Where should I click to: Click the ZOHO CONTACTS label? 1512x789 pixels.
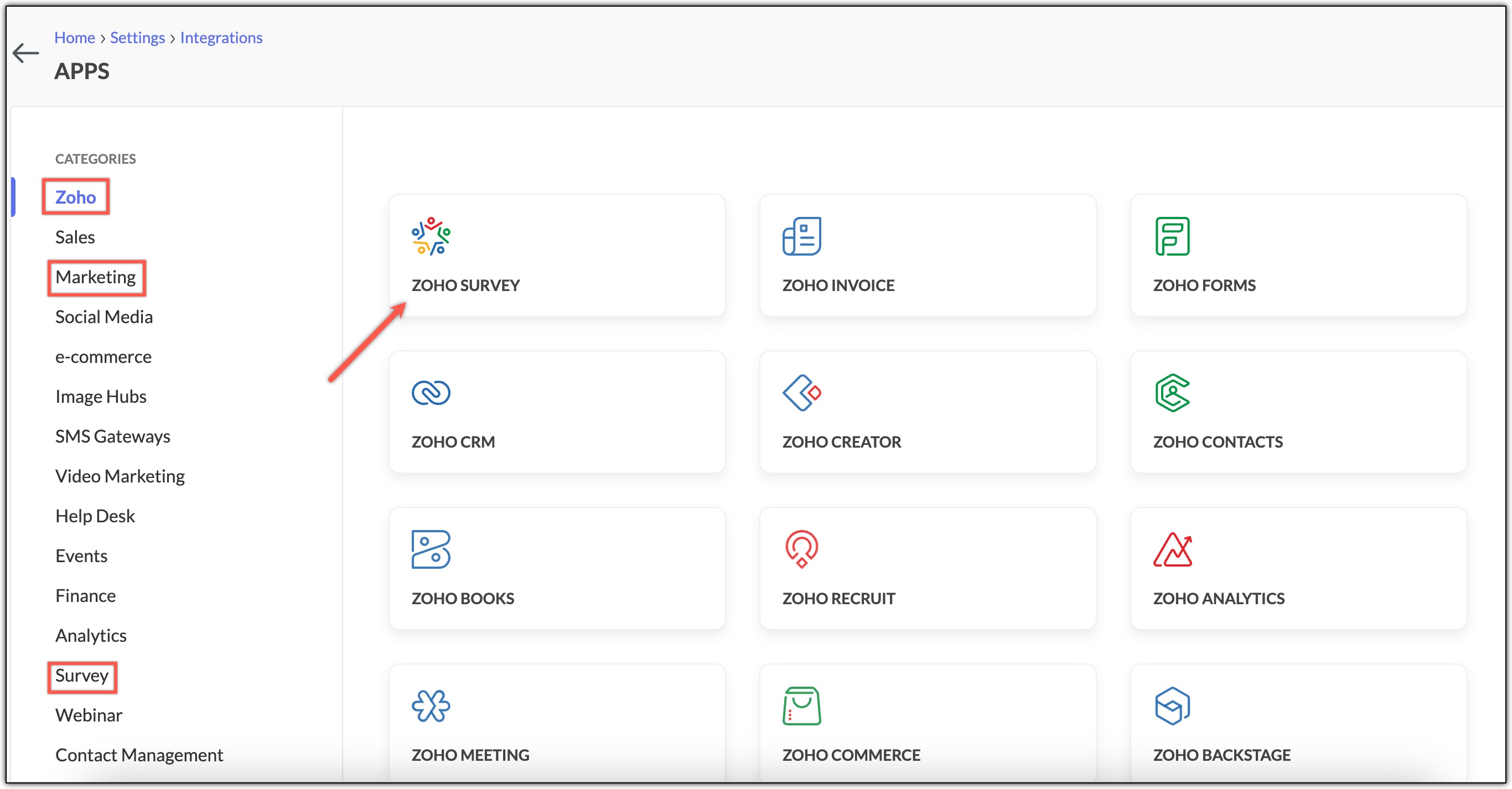(1218, 442)
